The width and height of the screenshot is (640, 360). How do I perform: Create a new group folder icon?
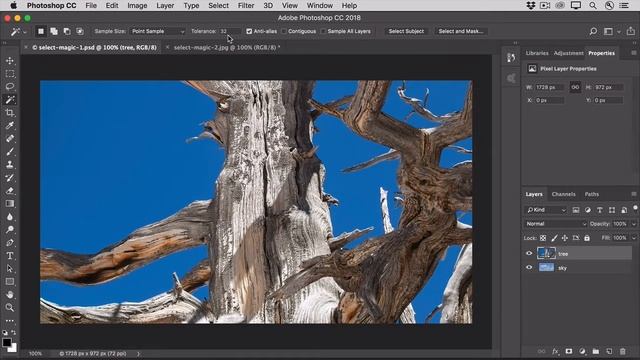click(596, 351)
